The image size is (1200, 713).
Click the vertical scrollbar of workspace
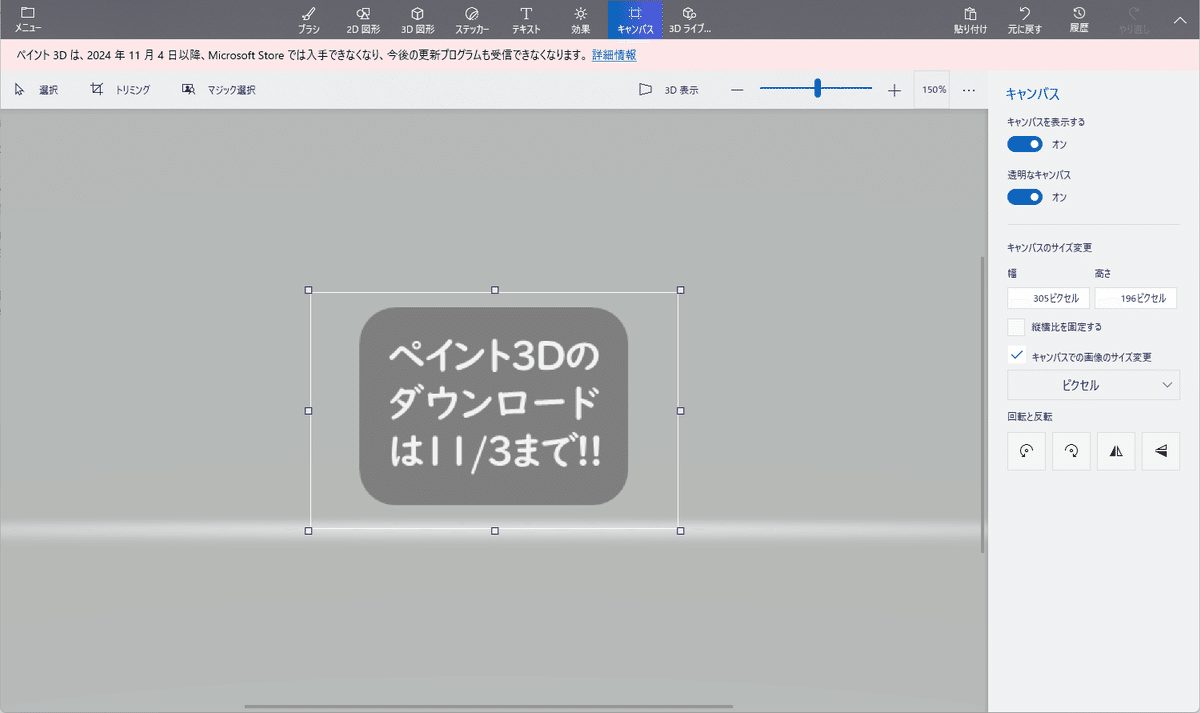[983, 405]
